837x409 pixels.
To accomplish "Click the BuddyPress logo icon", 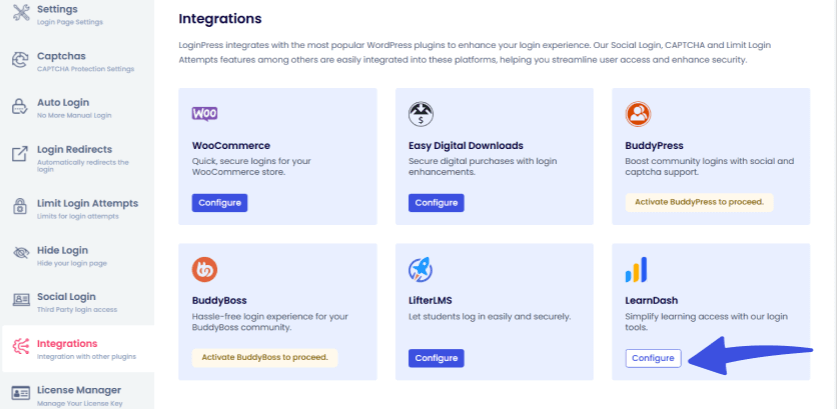I will pos(638,114).
